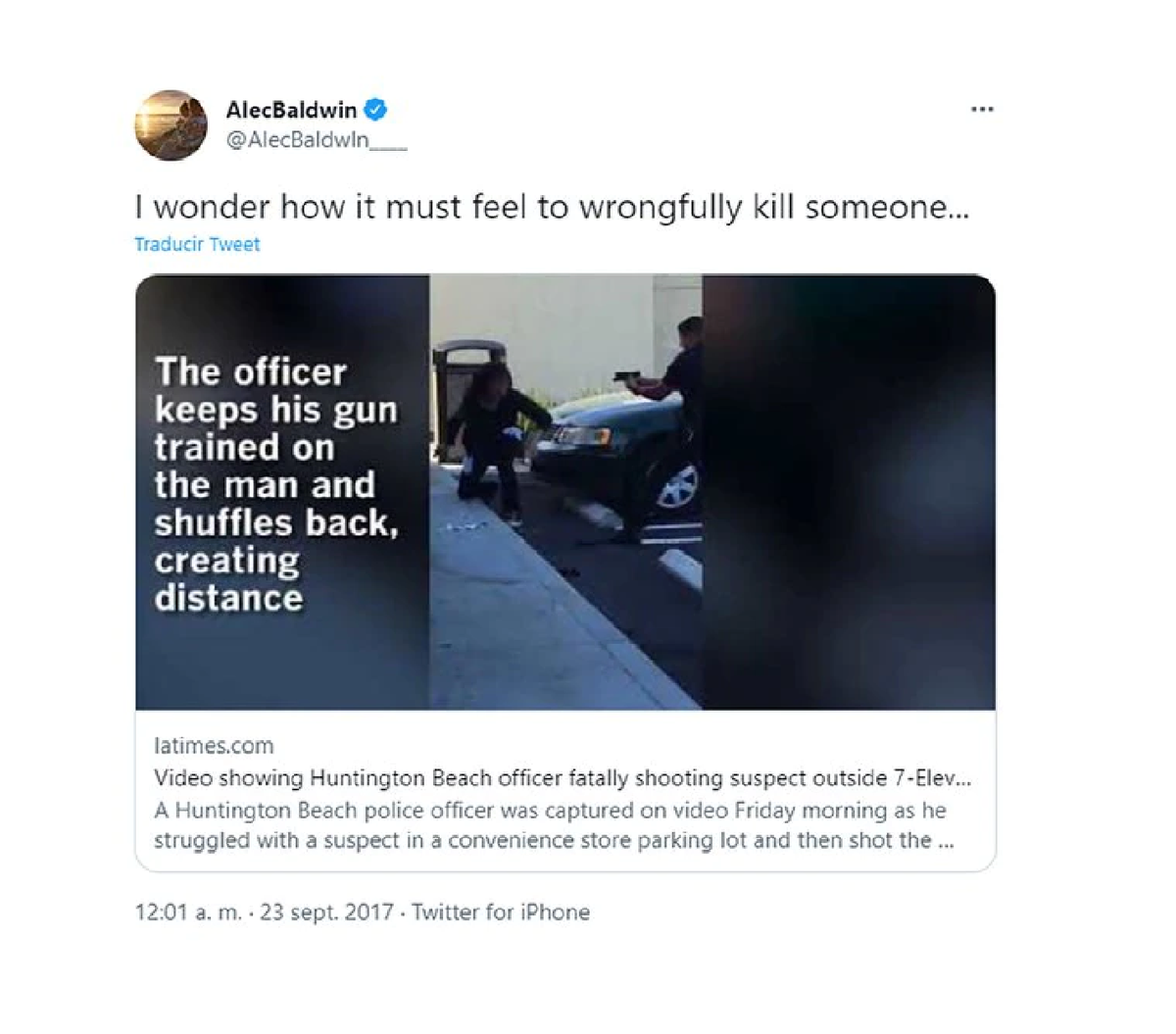
Task: Open the Huntington Beach officer headline link
Action: click(563, 778)
